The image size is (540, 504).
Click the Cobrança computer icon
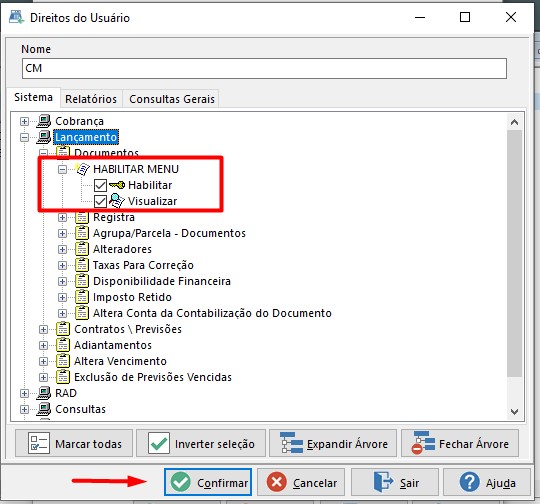[x=44, y=121]
